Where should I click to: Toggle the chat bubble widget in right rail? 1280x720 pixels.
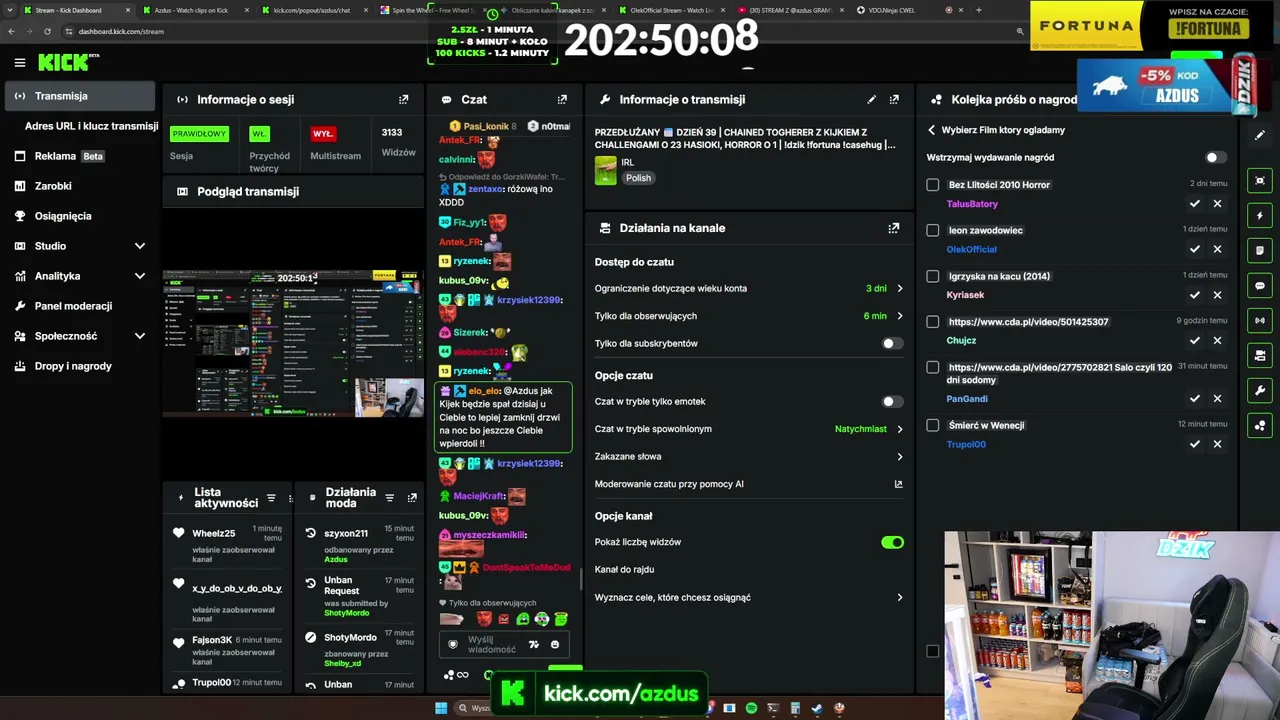click(1260, 285)
